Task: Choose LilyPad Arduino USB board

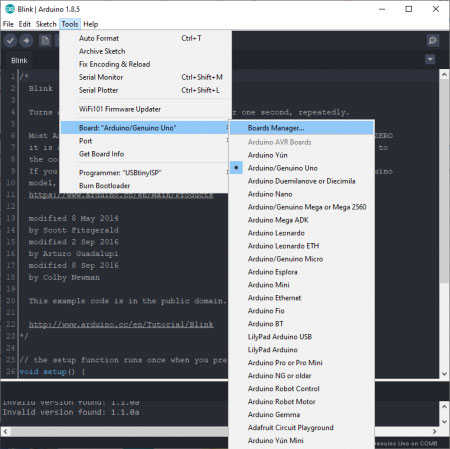Action: [302, 337]
